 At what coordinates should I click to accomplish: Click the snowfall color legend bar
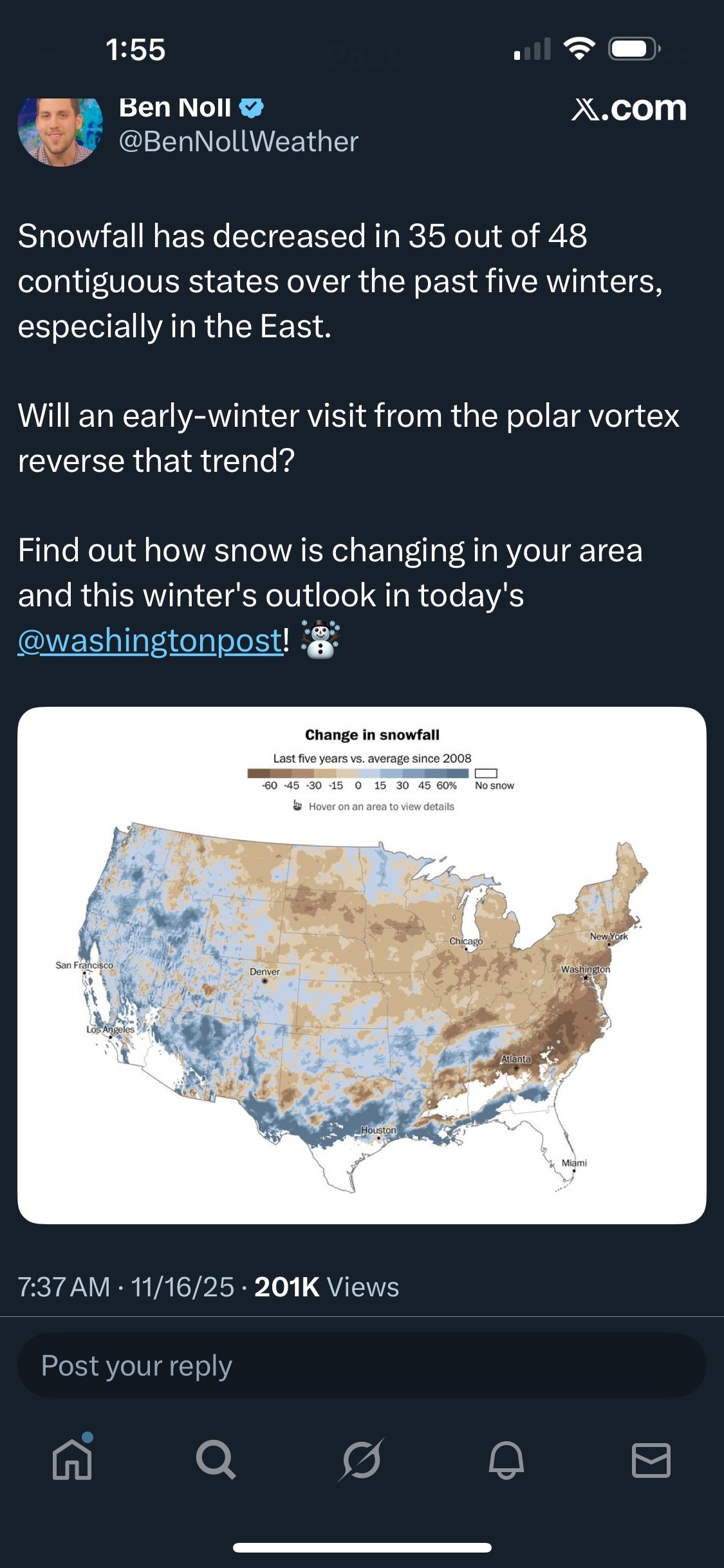(358, 773)
